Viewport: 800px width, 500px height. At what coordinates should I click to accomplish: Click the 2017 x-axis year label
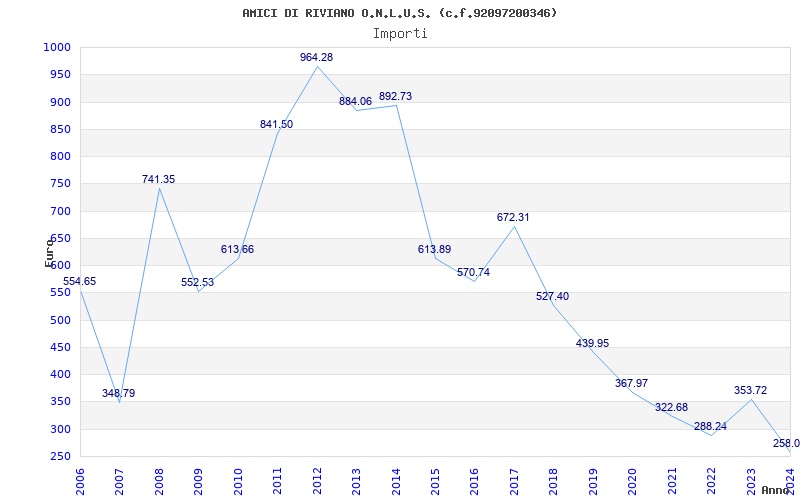tap(514, 481)
